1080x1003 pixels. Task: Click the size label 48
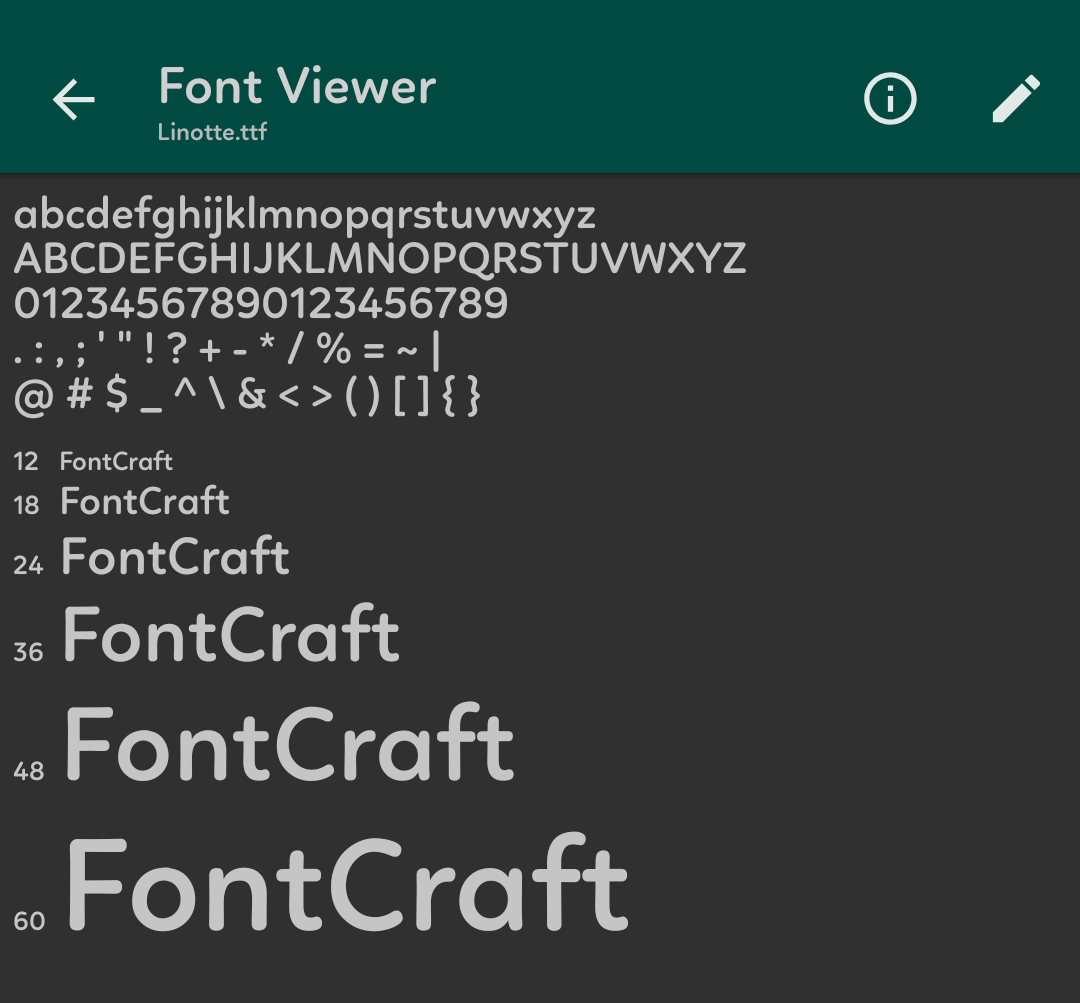29,771
